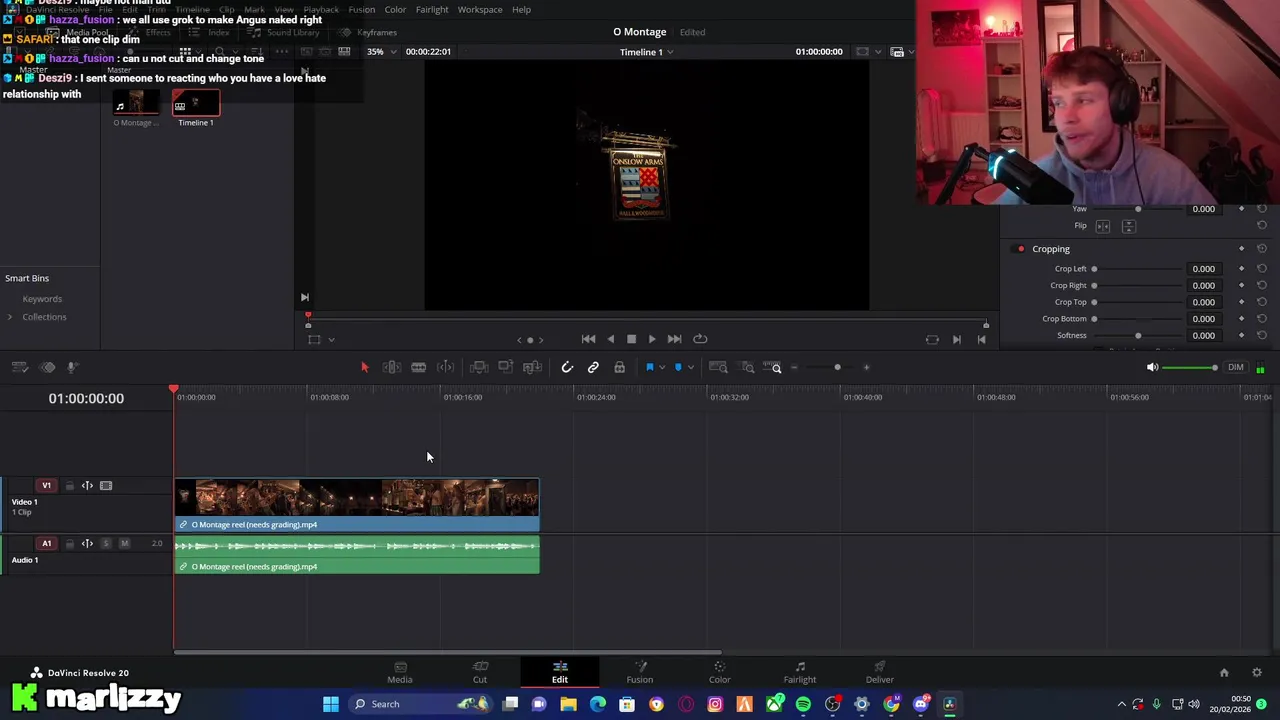Open Project Manager home icon
The height and width of the screenshot is (720, 1280).
pos(1224,673)
